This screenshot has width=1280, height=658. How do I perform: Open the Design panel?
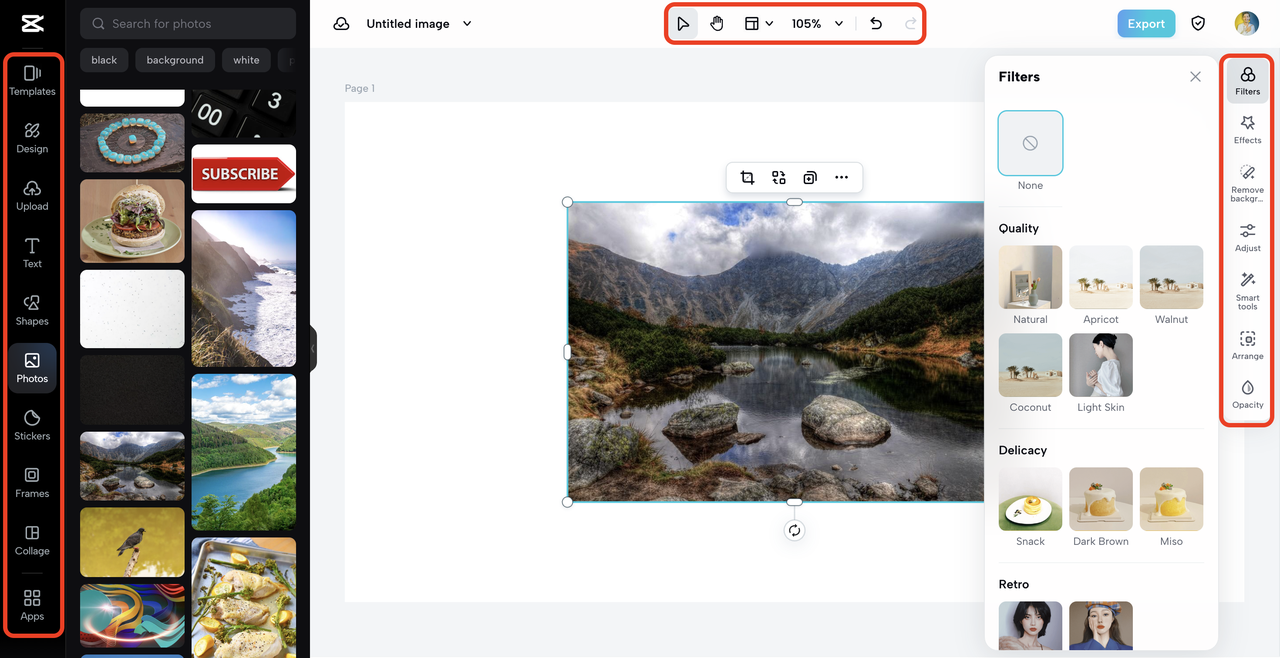(x=32, y=137)
